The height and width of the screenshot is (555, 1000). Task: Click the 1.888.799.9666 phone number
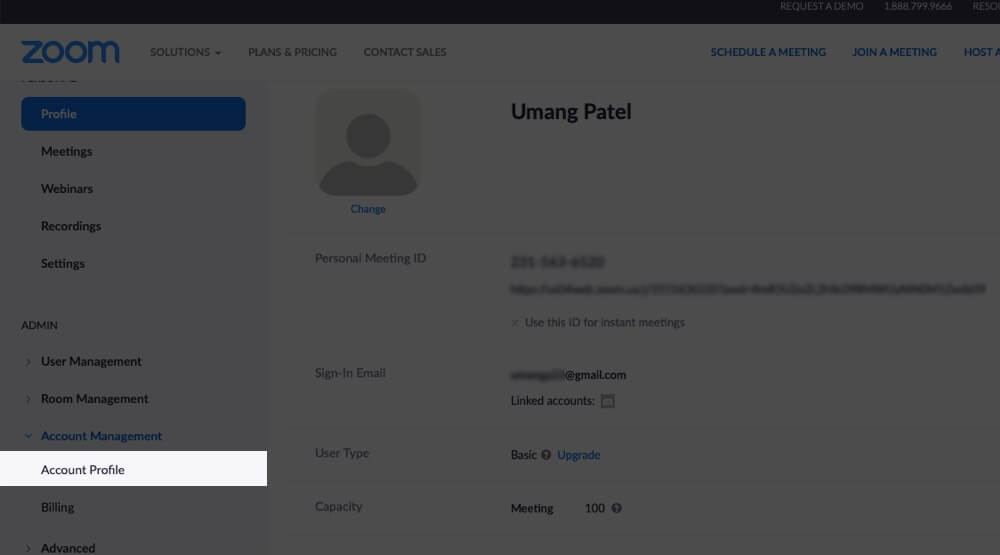918,6
